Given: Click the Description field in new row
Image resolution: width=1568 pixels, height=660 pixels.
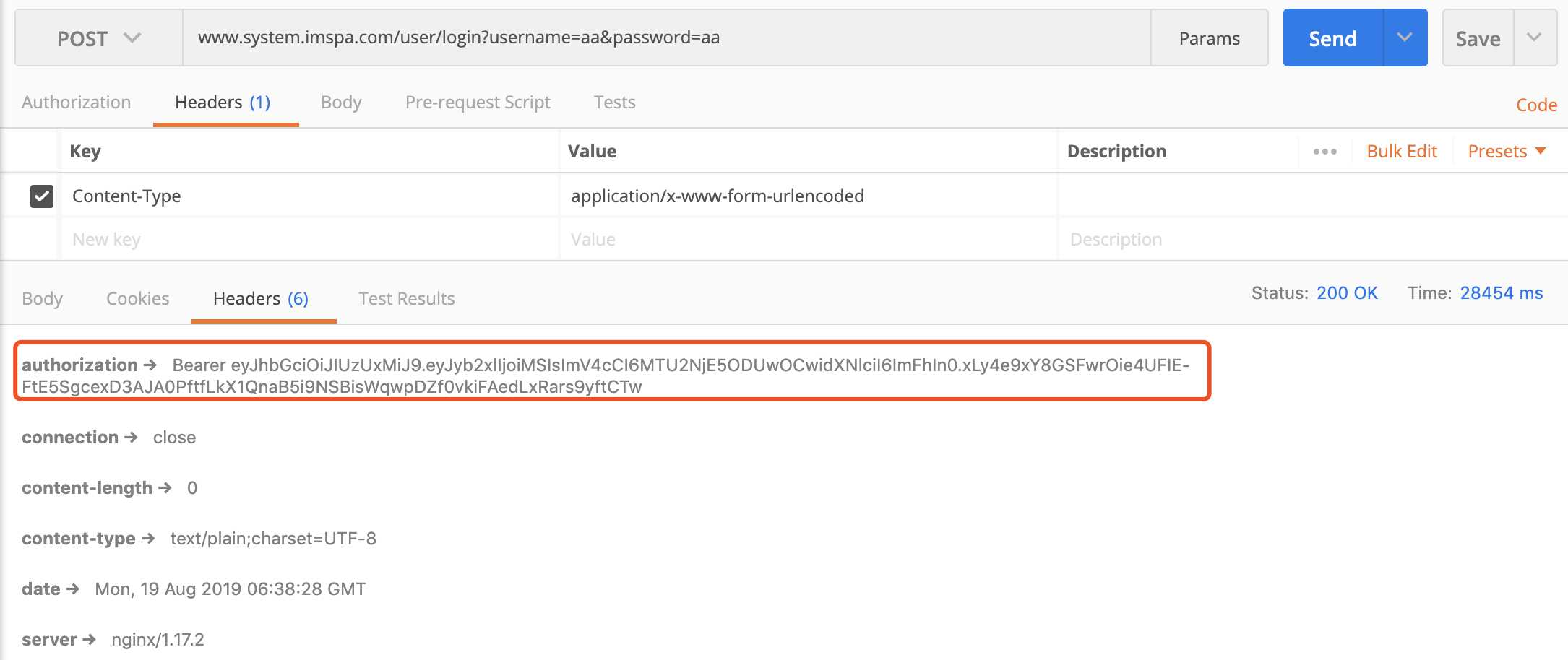Looking at the screenshot, I should pyautogui.click(x=1312, y=239).
